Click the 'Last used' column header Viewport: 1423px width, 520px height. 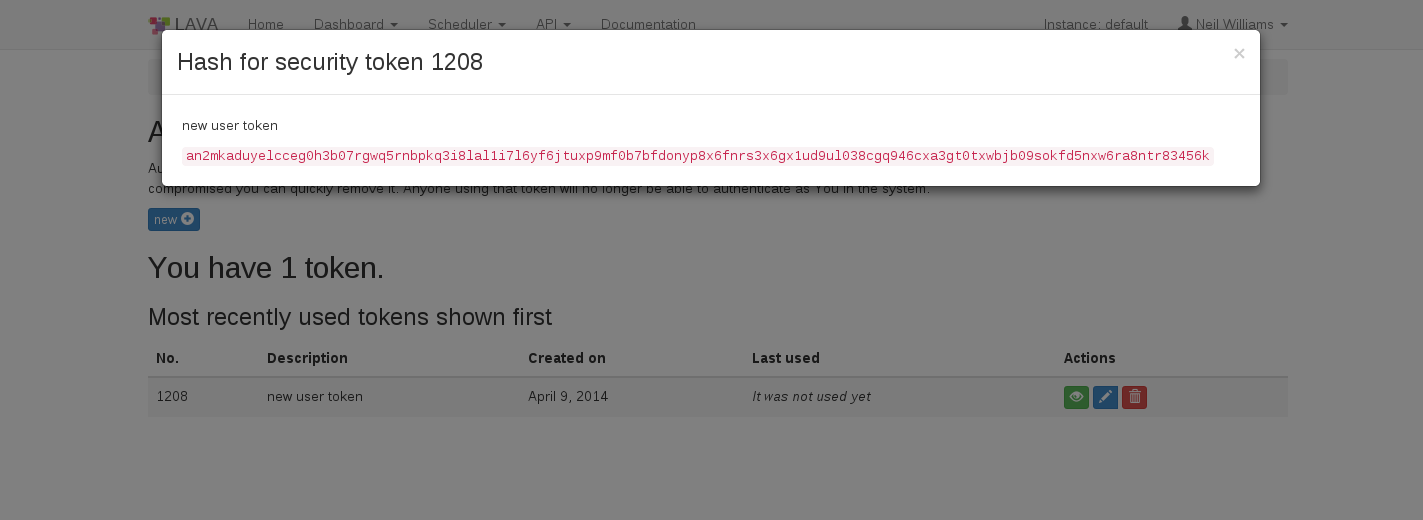(786, 358)
